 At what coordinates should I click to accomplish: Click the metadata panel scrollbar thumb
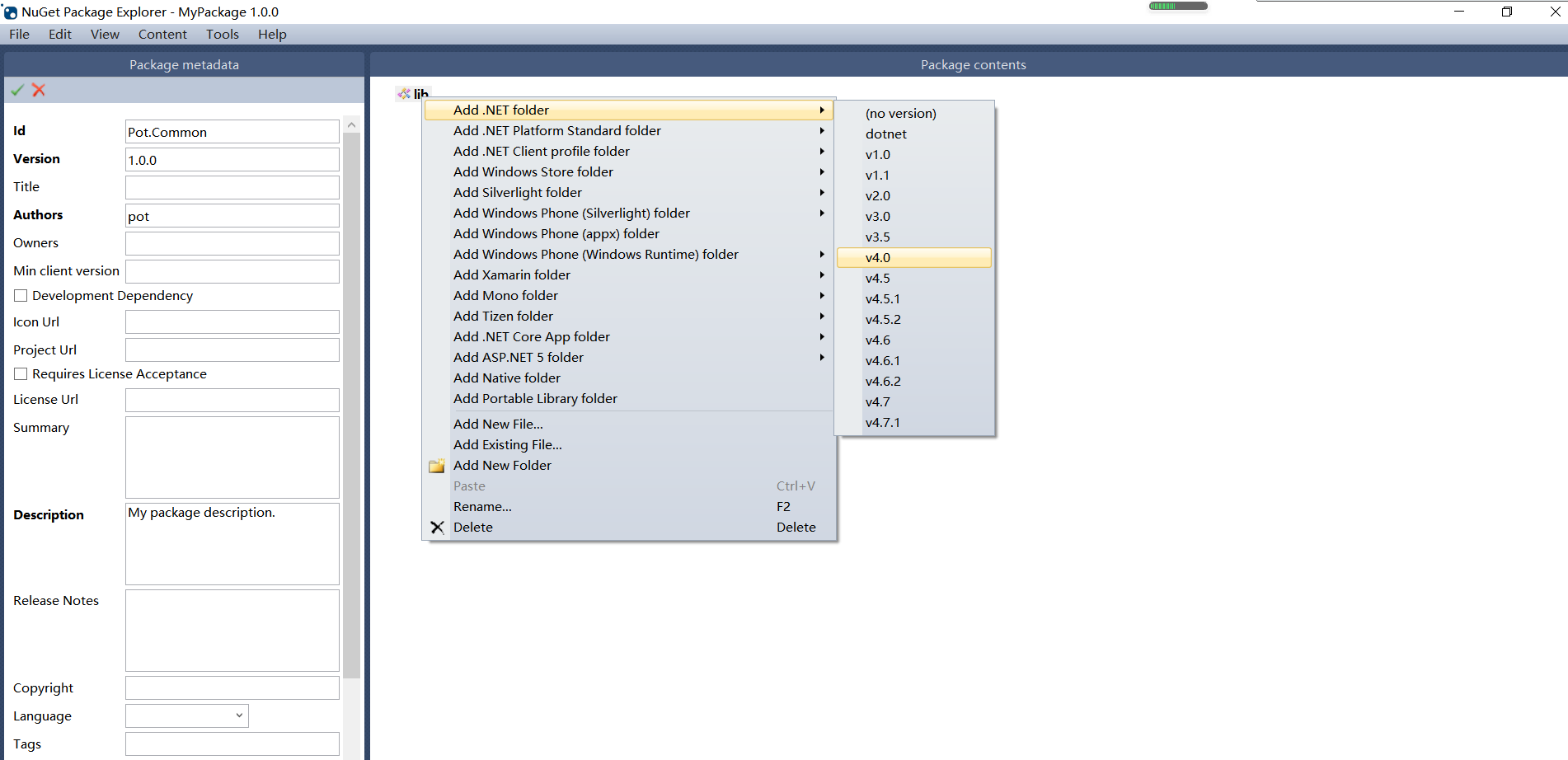tap(352, 406)
